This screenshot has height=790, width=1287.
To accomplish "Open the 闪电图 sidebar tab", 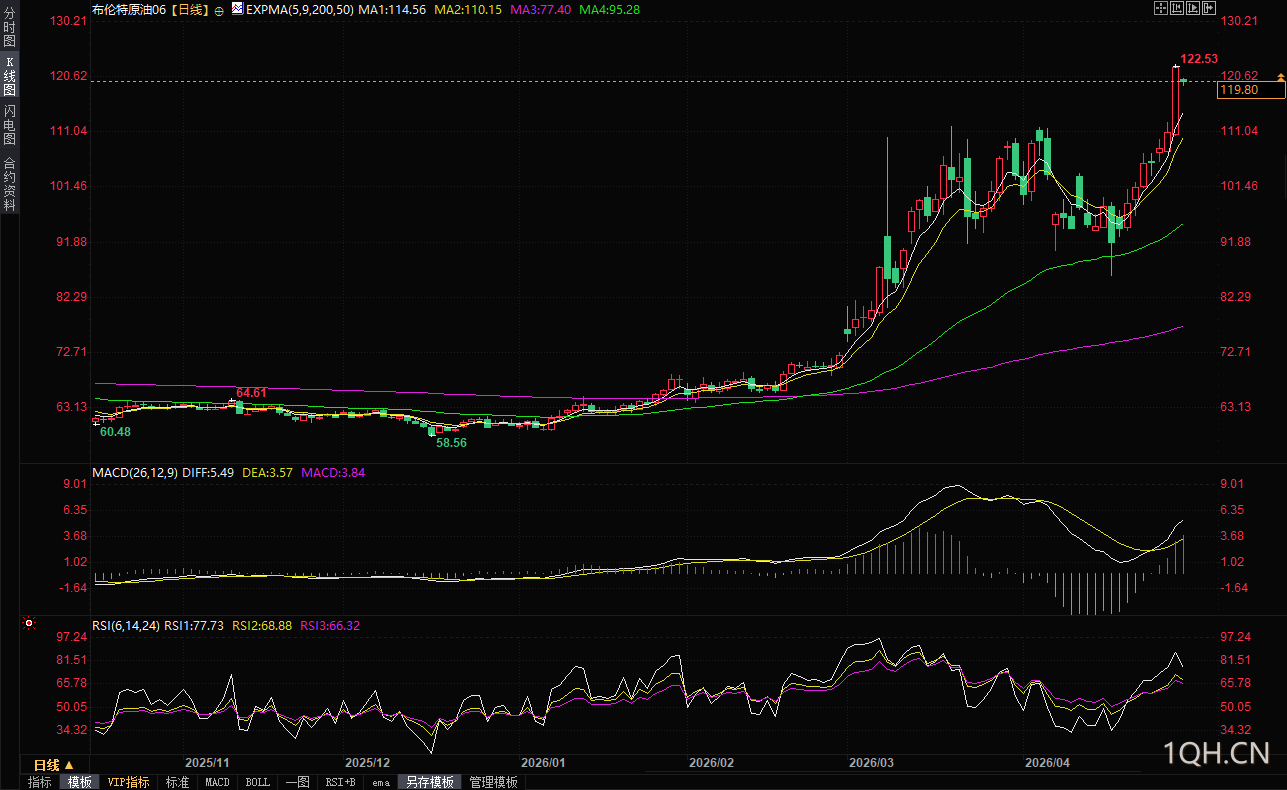I will click(x=9, y=124).
